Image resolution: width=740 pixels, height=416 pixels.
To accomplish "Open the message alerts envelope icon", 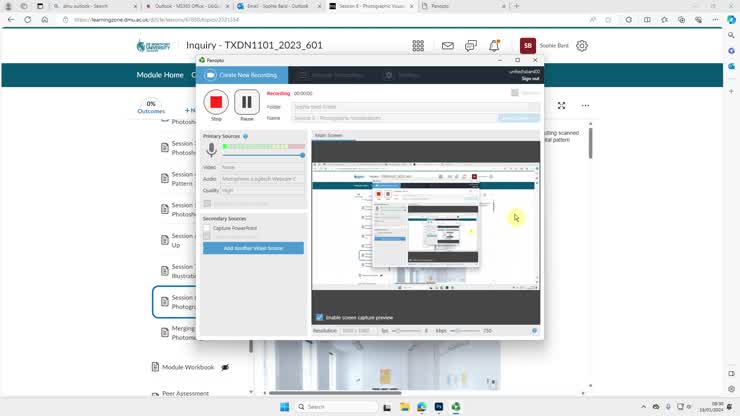I will 447,46.
